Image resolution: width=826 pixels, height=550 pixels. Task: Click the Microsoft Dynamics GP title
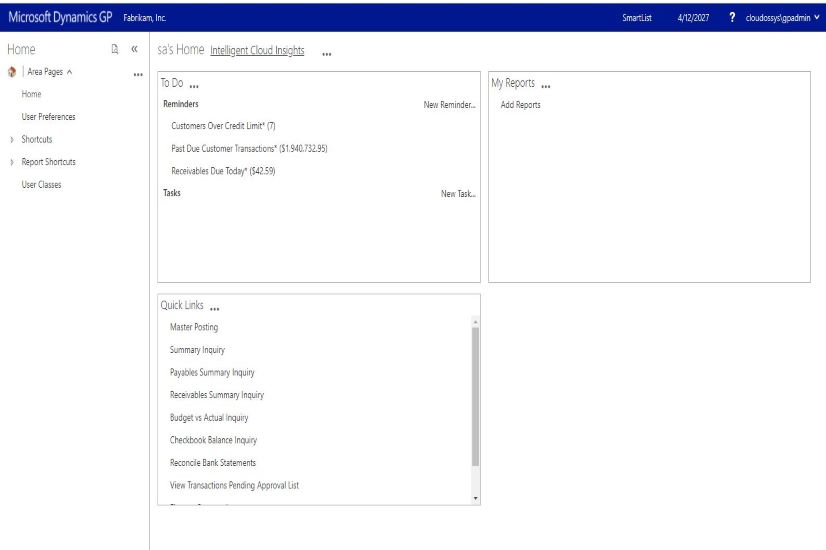pyautogui.click(x=60, y=17)
